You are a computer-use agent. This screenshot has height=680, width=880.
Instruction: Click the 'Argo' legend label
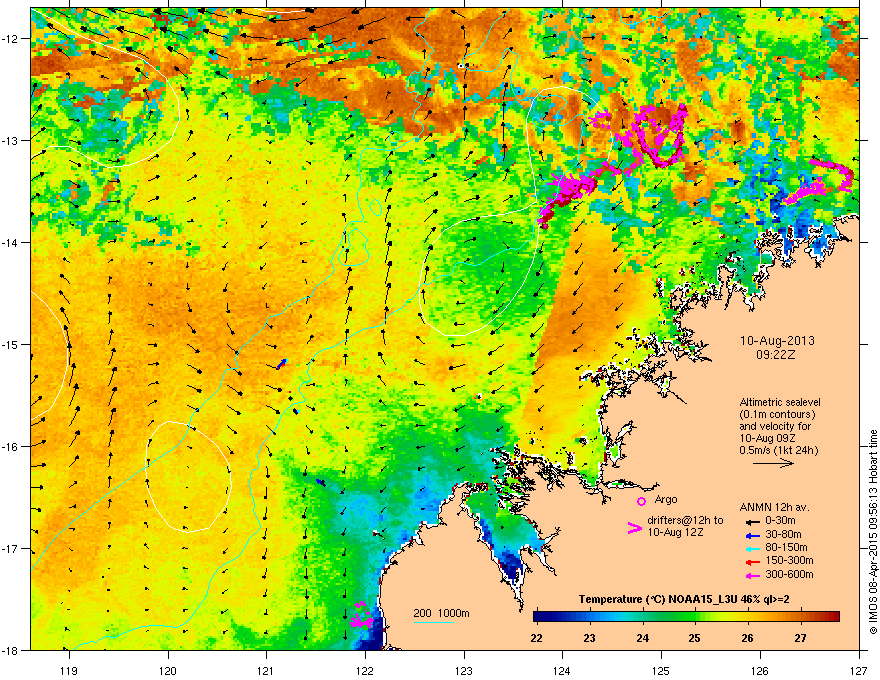(666, 499)
